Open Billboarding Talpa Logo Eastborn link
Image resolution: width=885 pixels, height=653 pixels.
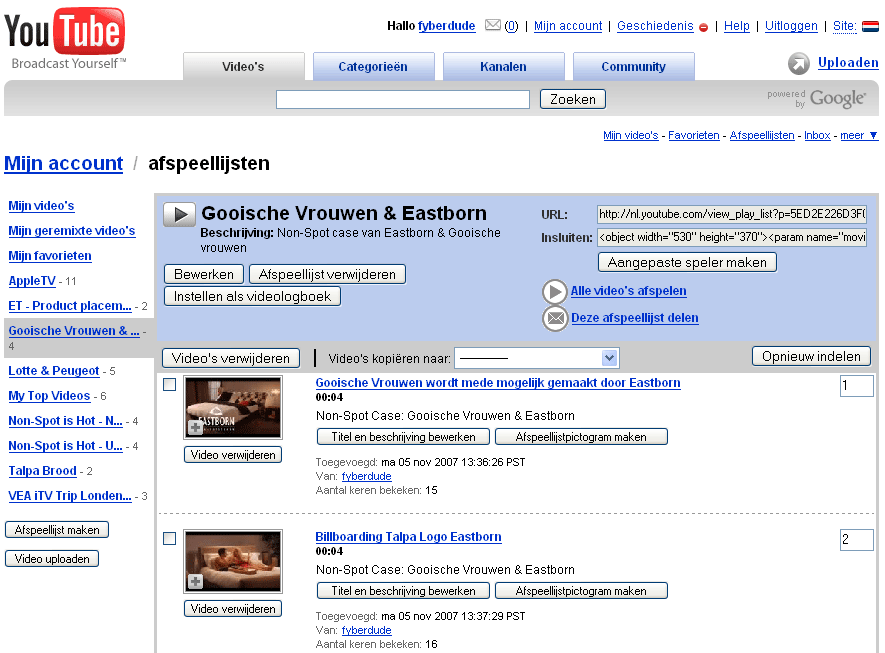pos(408,537)
